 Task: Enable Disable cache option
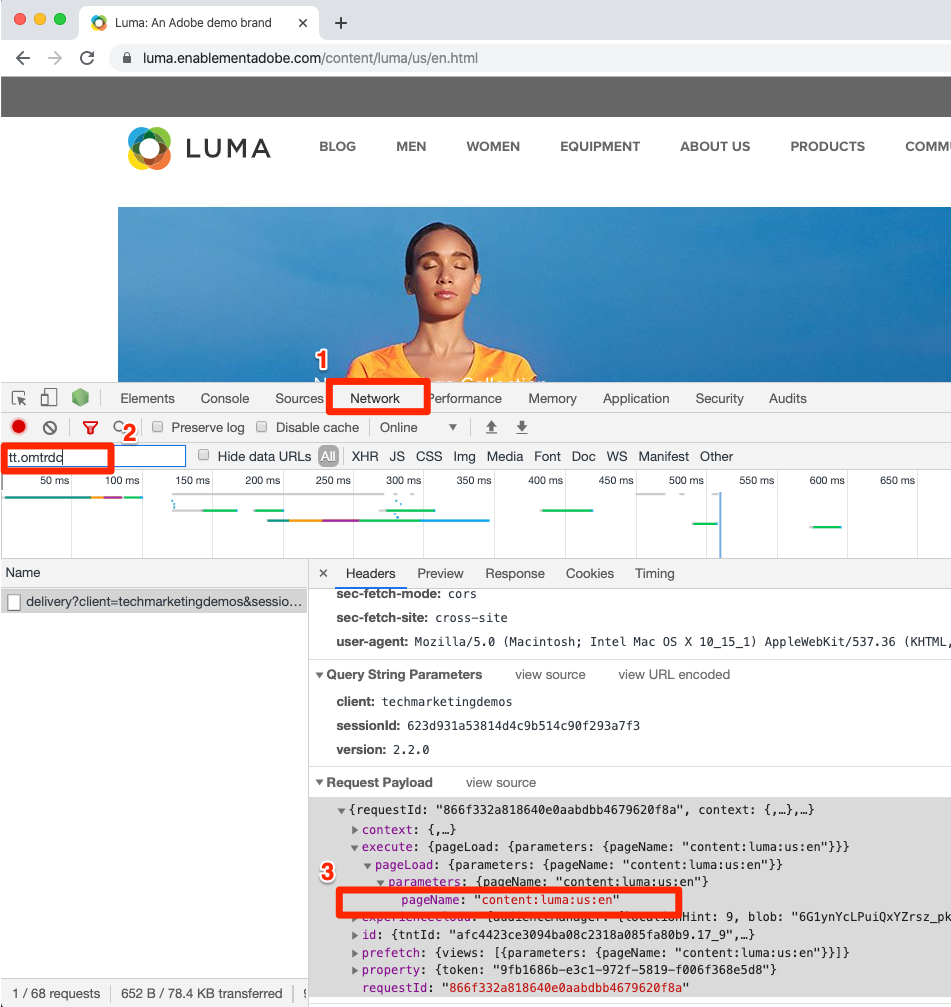[x=261, y=427]
